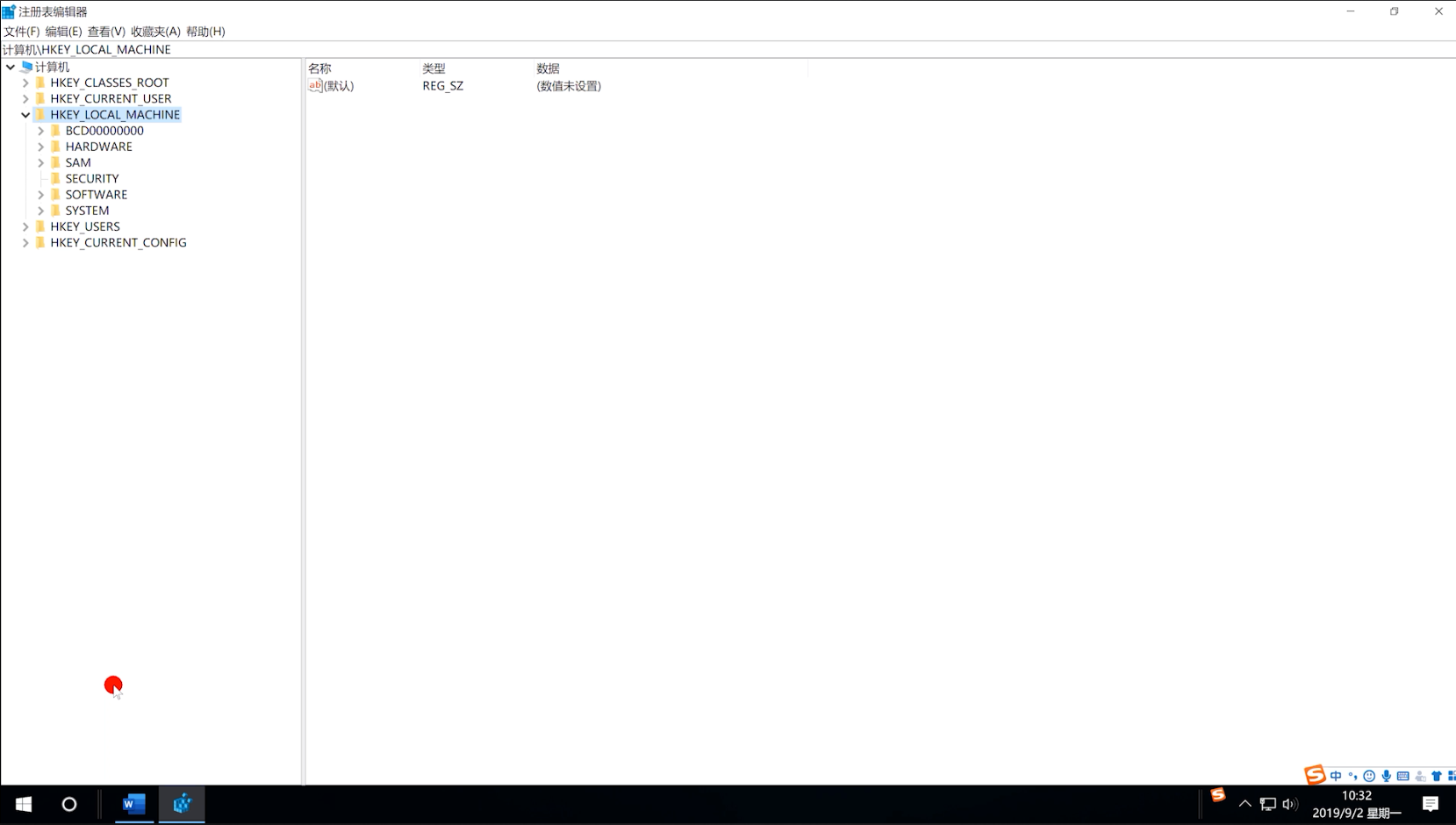Expand HKEY_CURRENT_USER arrow
This screenshot has height=825, width=1456.
pyautogui.click(x=25, y=98)
